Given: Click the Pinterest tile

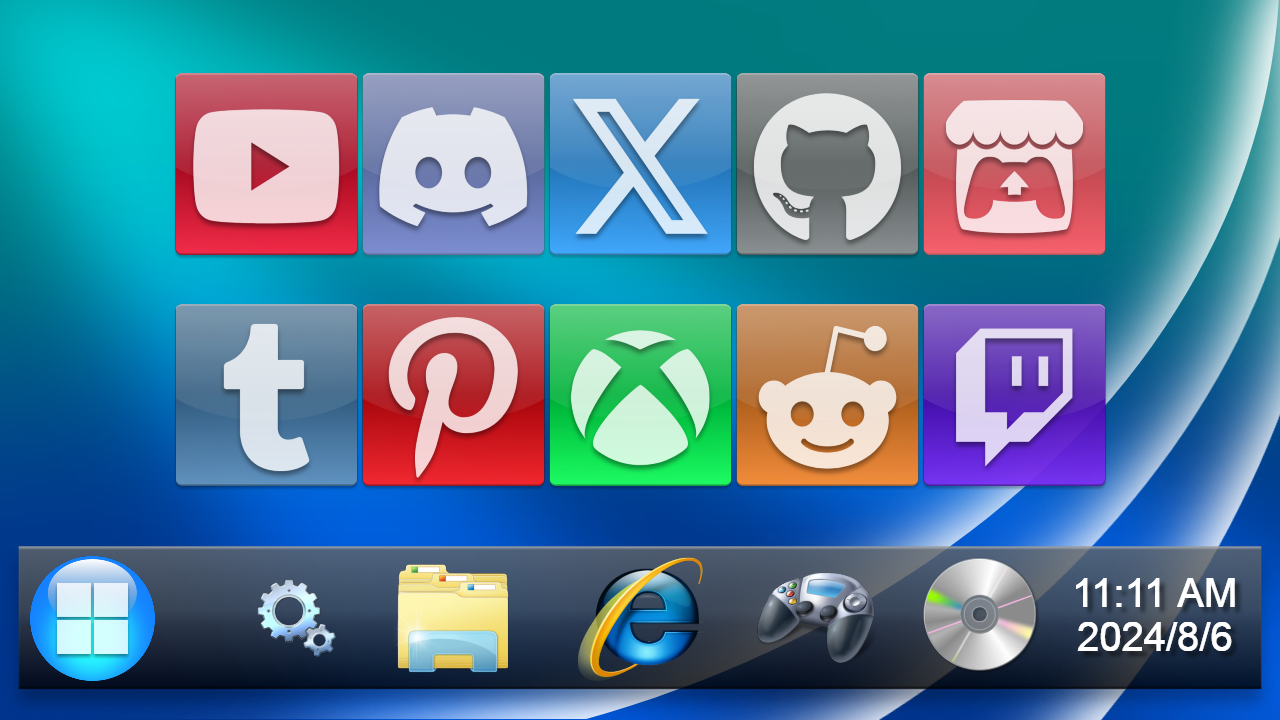Looking at the screenshot, I should click(x=453, y=395).
